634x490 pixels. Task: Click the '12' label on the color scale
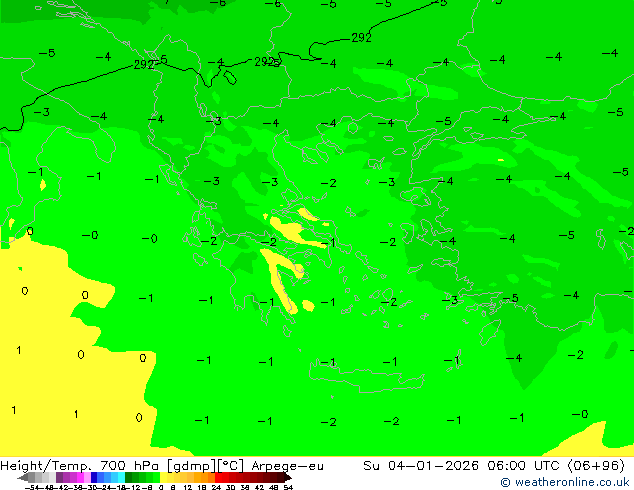click(x=188, y=487)
